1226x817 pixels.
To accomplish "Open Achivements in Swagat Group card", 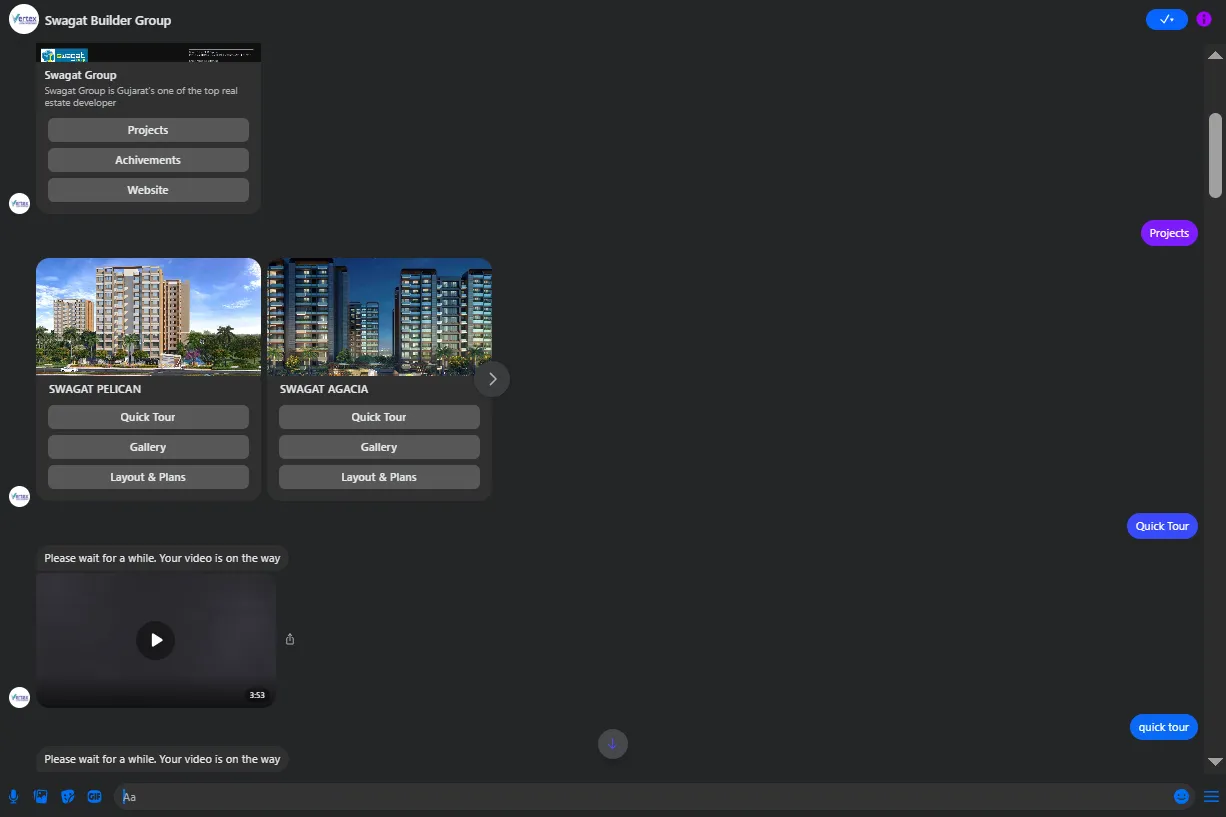I will [x=148, y=160].
